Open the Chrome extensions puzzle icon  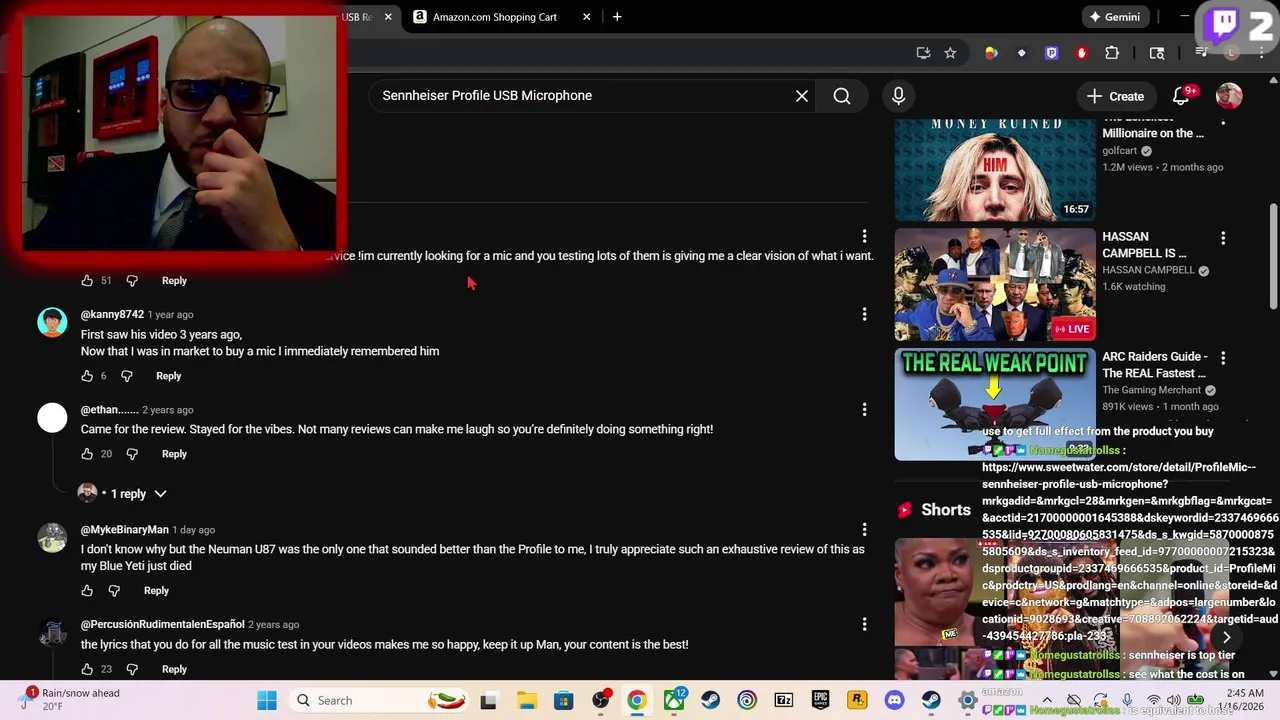coord(1112,53)
